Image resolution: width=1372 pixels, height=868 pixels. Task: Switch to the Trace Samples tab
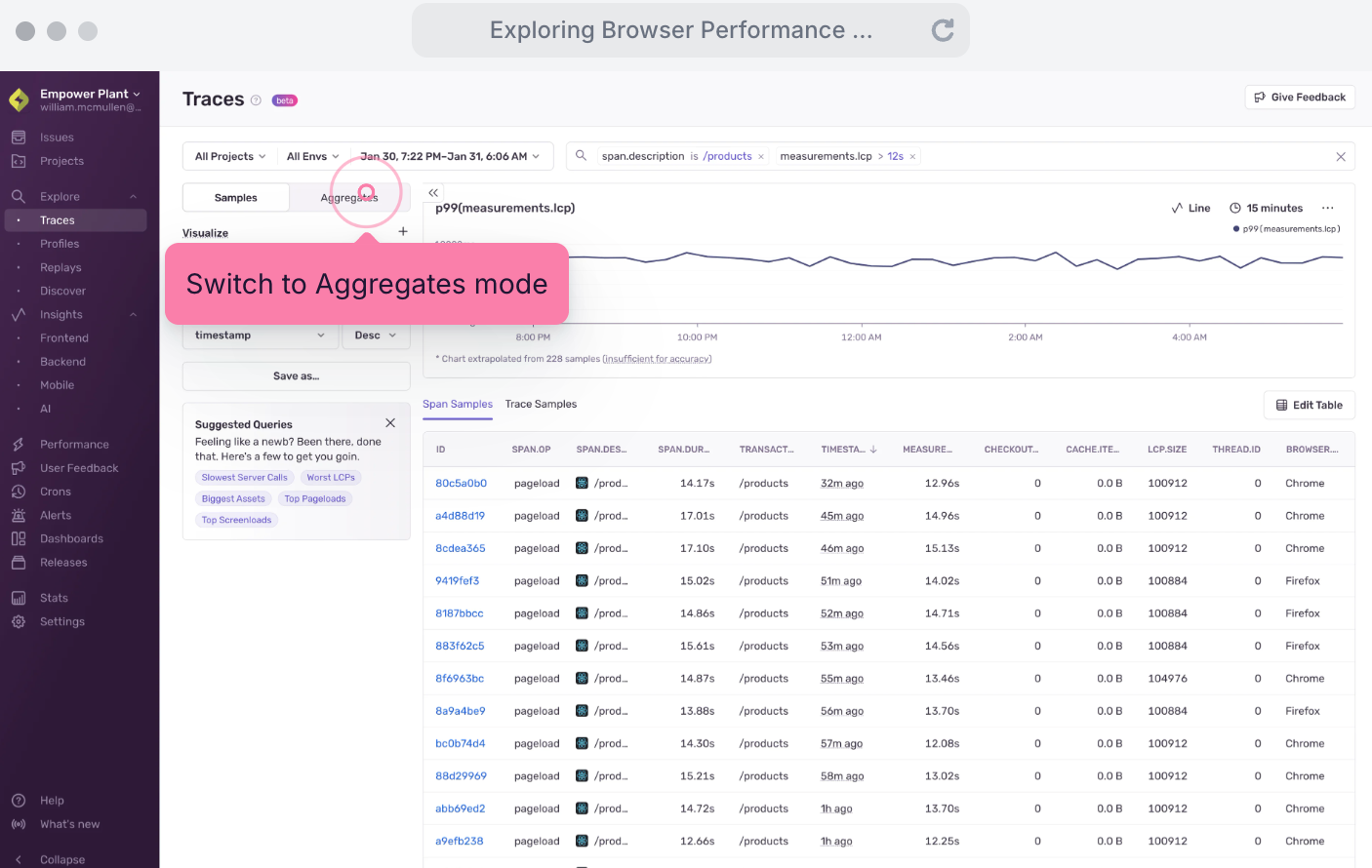541,404
